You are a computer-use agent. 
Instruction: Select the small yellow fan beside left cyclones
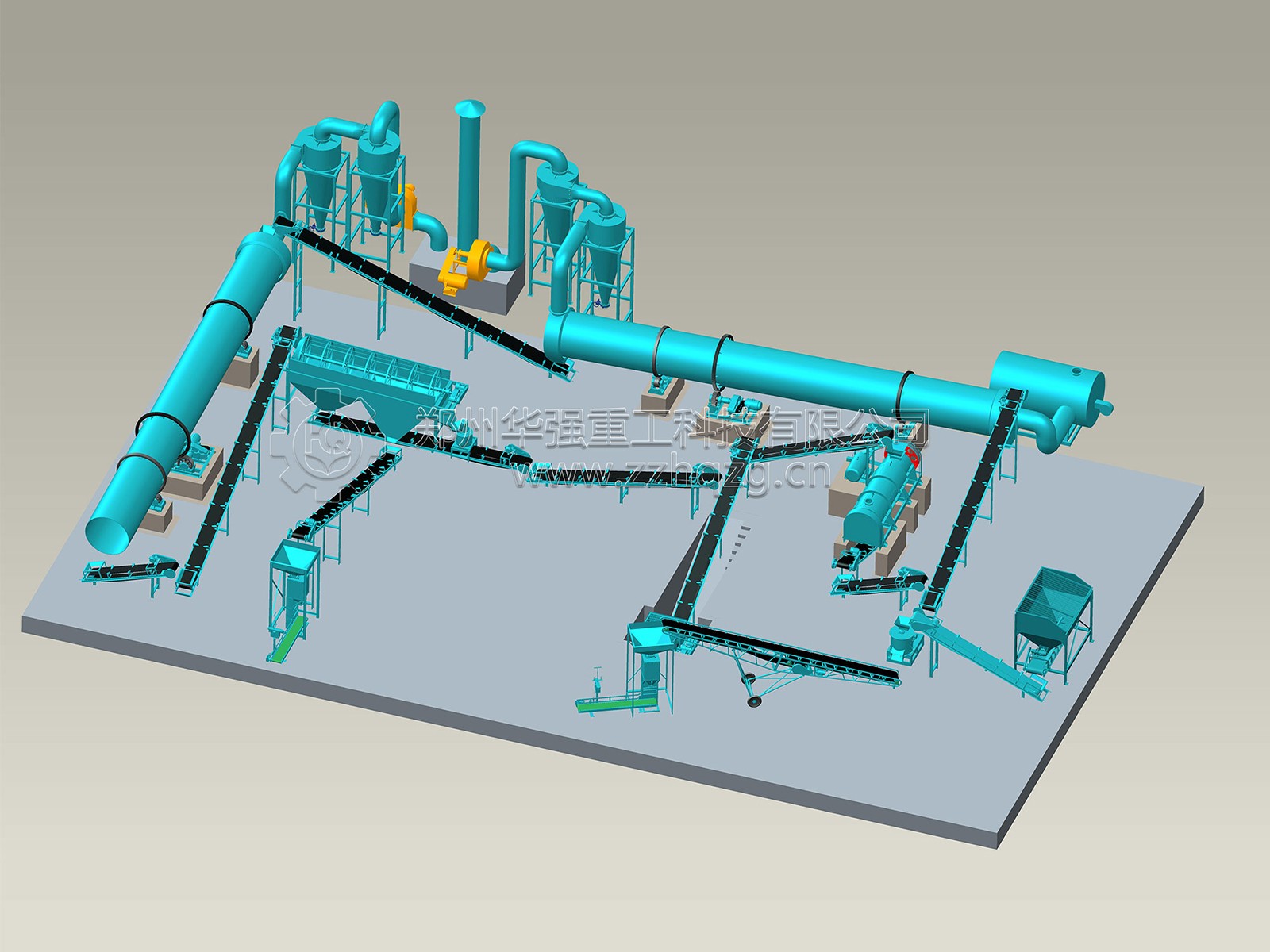click(410, 205)
